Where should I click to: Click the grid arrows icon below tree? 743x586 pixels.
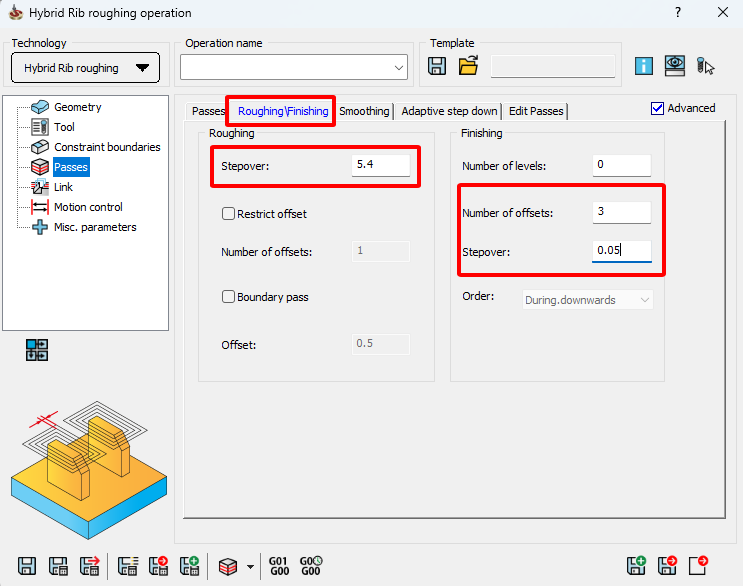click(37, 350)
